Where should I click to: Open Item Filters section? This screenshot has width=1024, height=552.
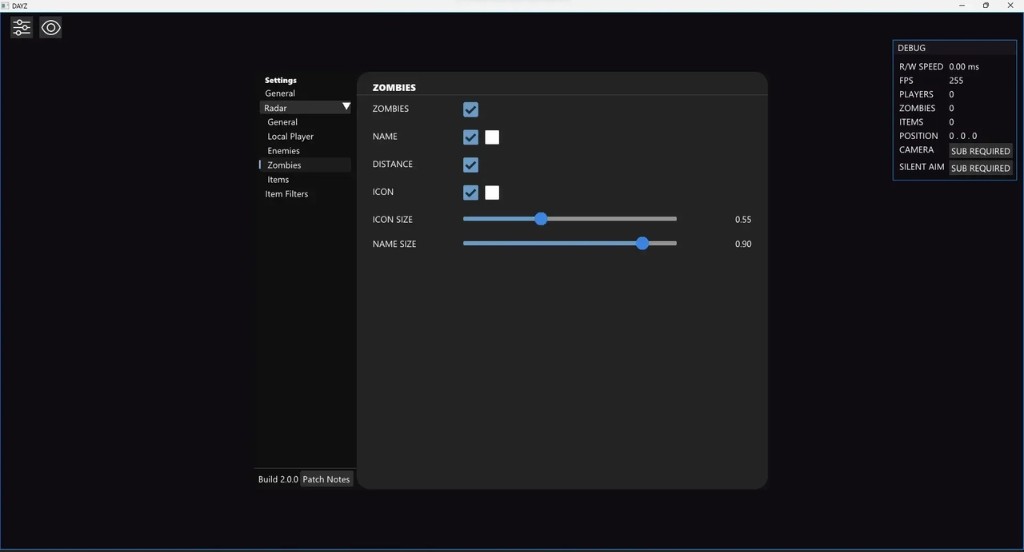[286, 194]
